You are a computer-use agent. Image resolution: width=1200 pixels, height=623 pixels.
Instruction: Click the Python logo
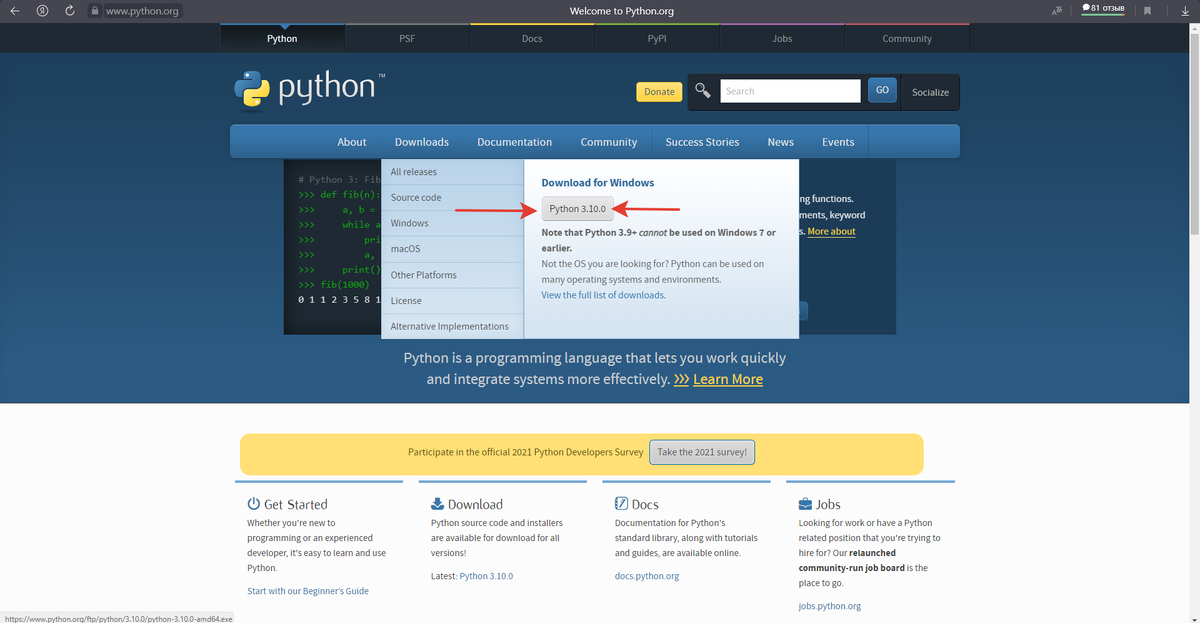(309, 89)
